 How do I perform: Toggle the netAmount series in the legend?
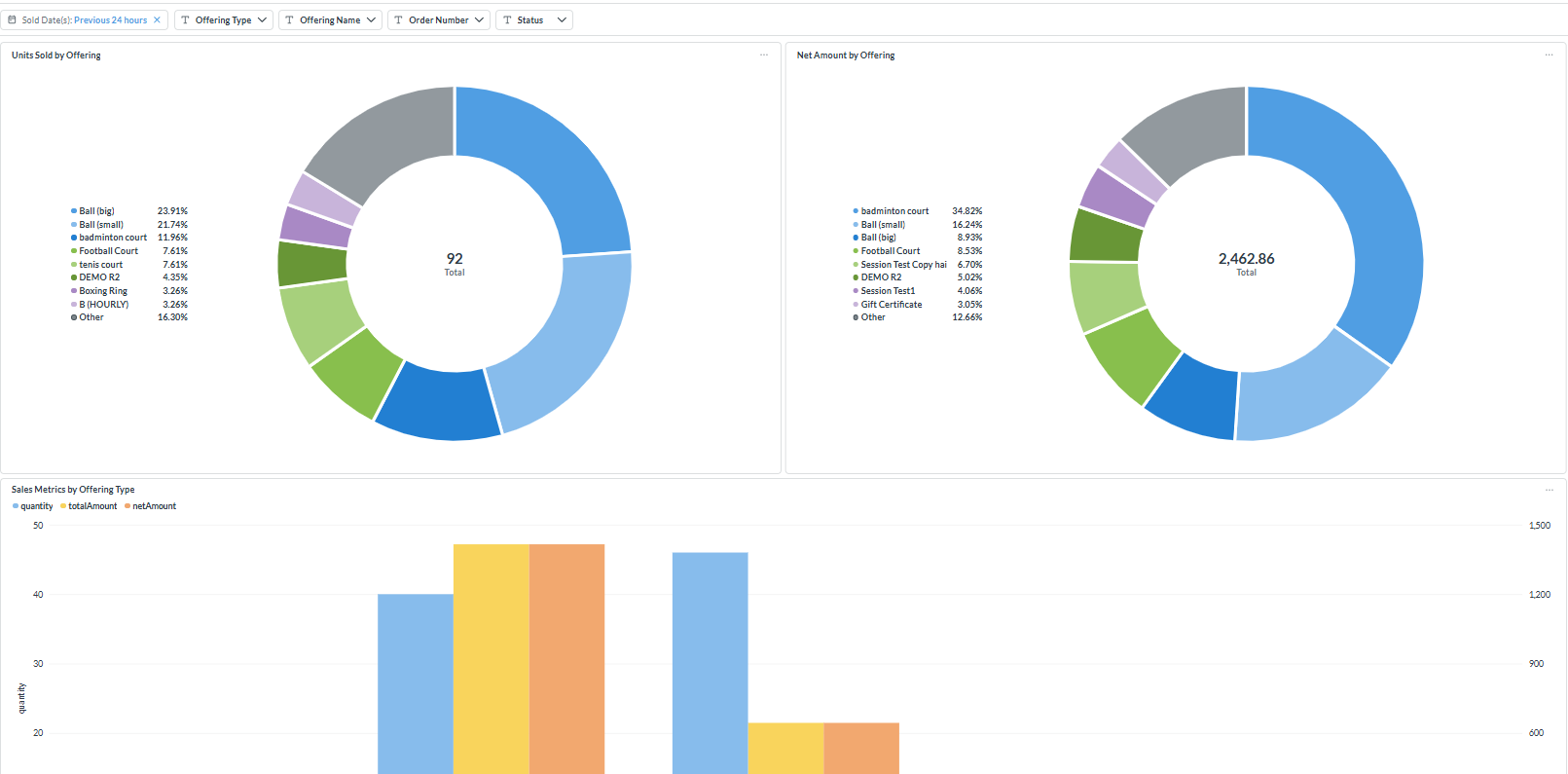(x=150, y=506)
